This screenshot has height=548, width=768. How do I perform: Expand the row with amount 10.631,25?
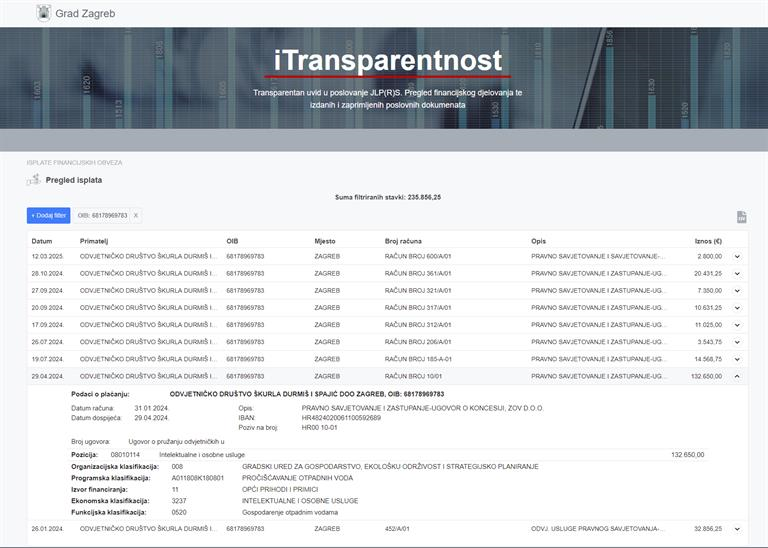(x=737, y=307)
